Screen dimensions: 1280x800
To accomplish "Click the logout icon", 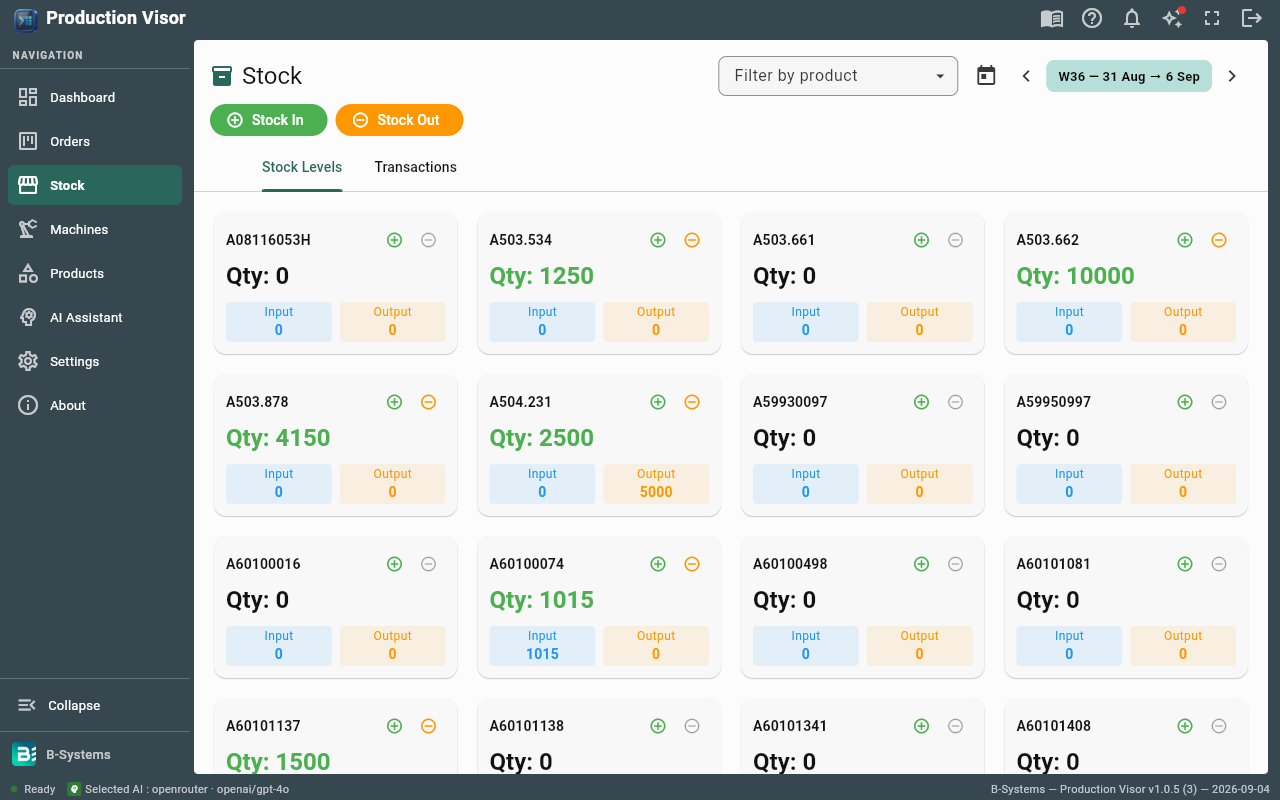I will click(1252, 18).
